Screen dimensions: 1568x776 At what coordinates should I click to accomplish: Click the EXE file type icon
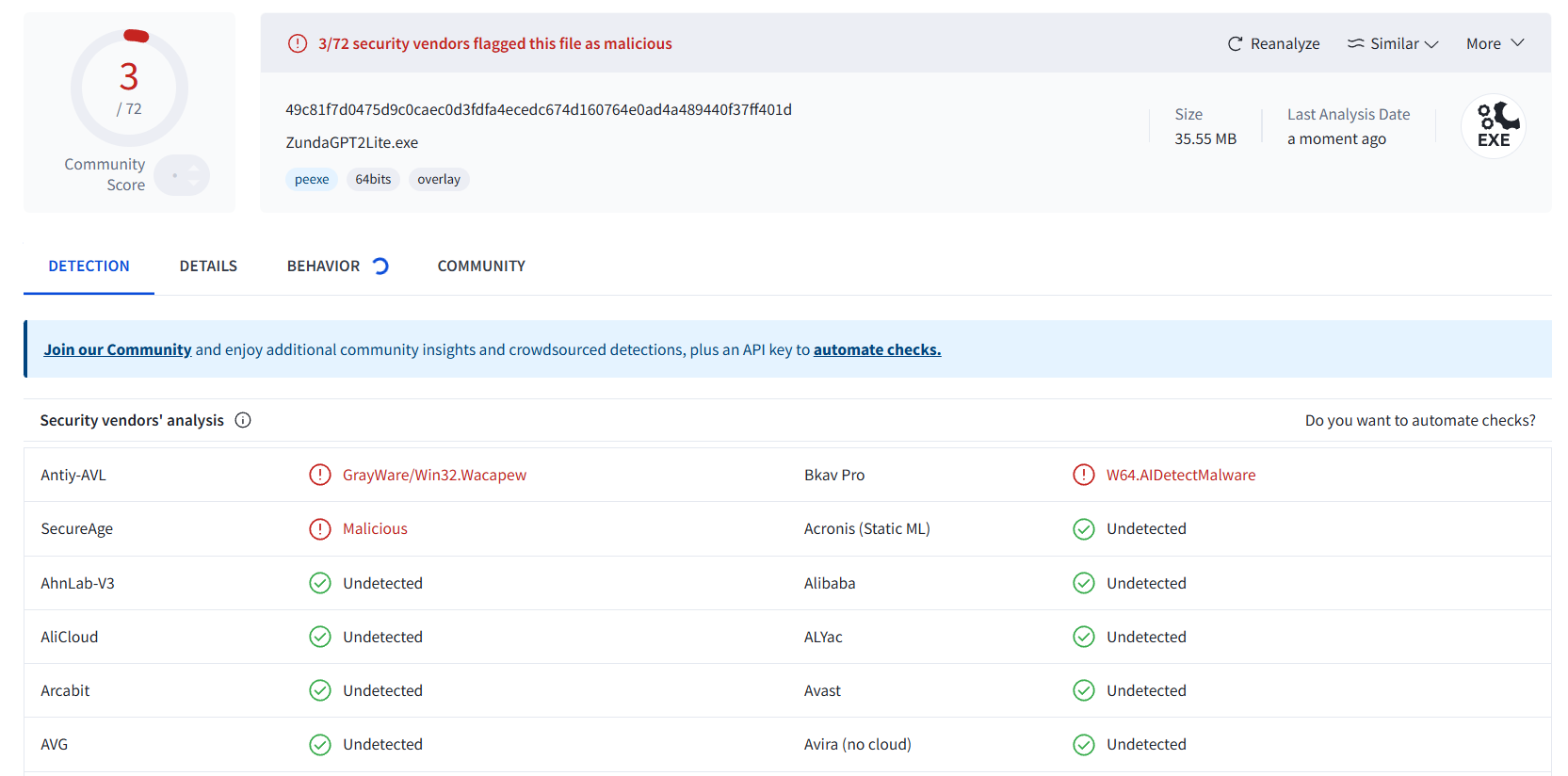pyautogui.click(x=1494, y=126)
